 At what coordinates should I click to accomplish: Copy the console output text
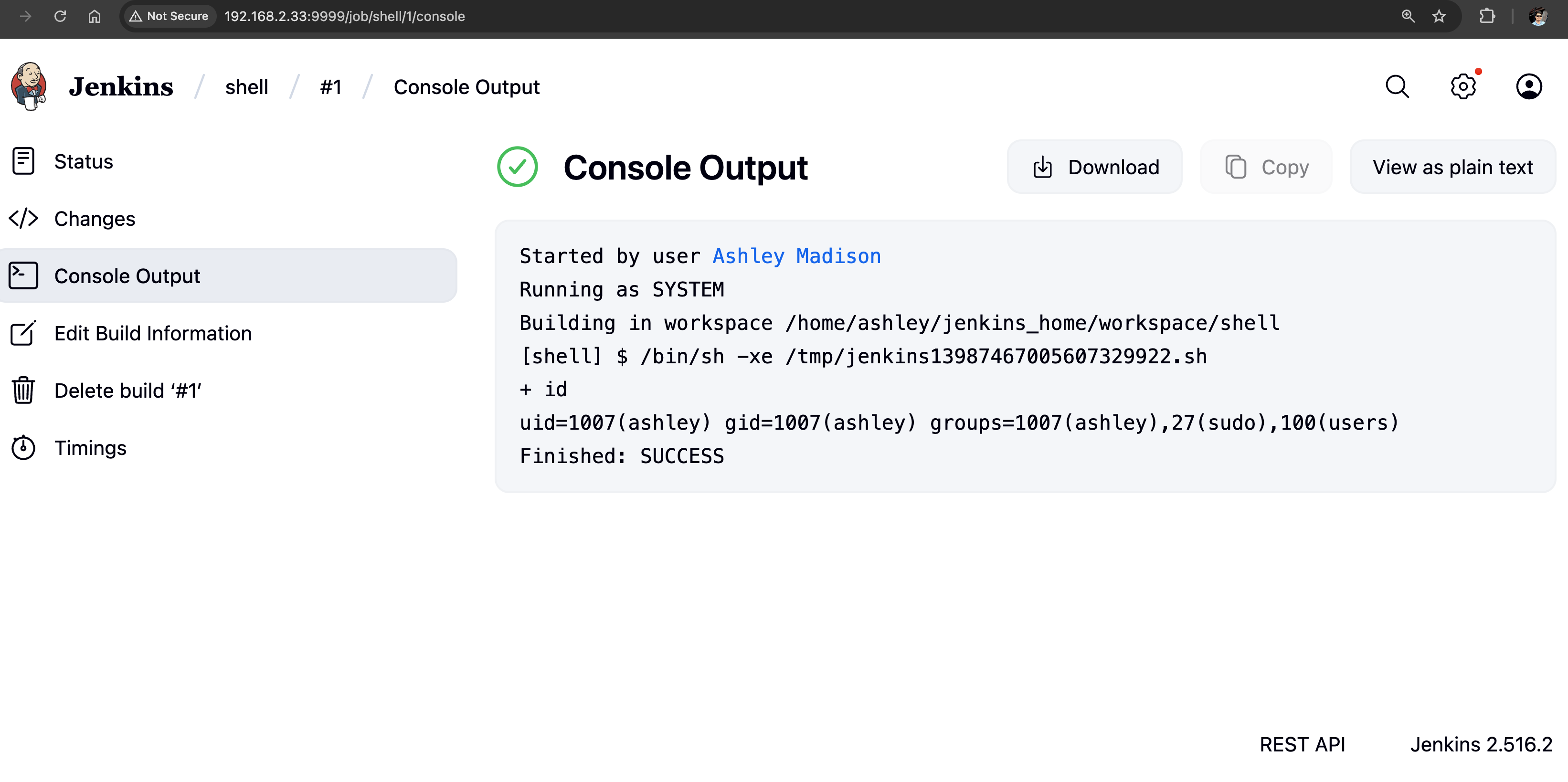(x=1266, y=168)
